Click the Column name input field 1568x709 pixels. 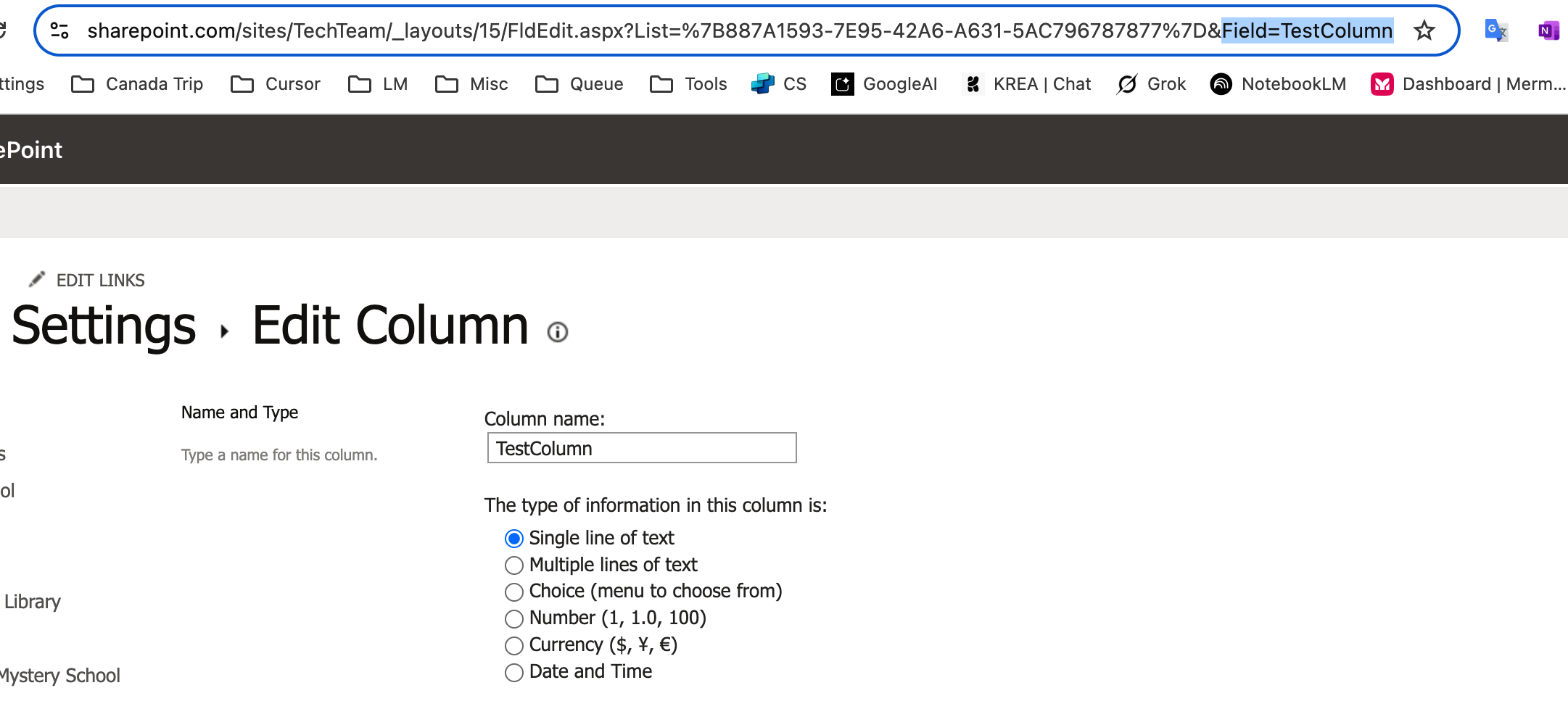(642, 448)
